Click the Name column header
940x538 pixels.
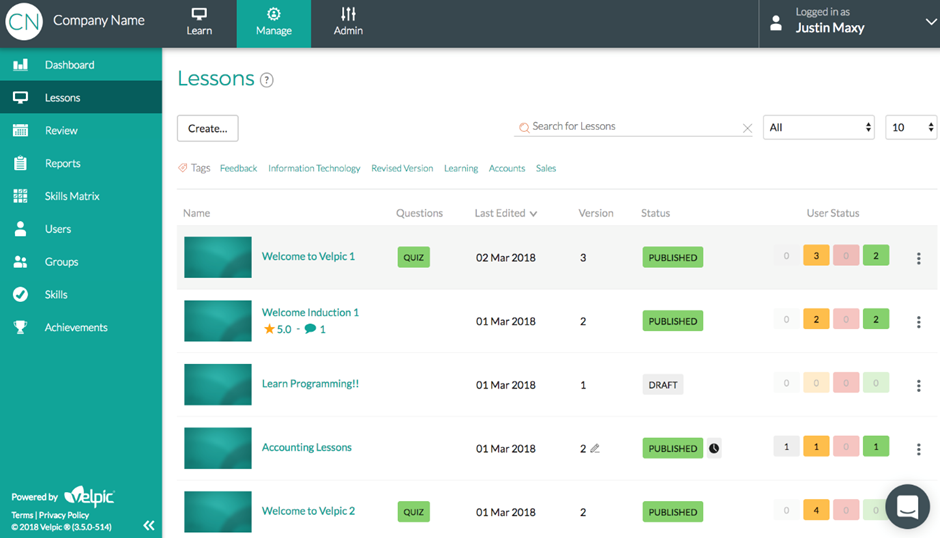(x=197, y=213)
